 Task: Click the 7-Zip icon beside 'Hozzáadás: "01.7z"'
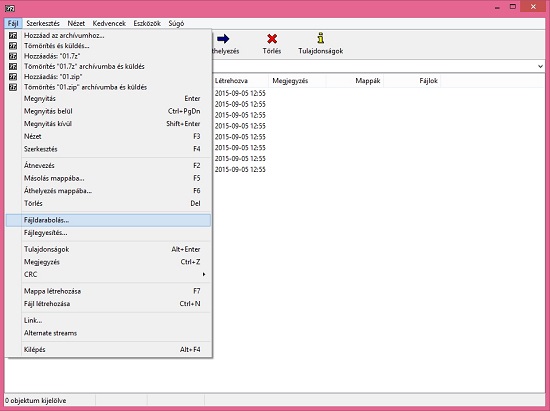[13, 56]
